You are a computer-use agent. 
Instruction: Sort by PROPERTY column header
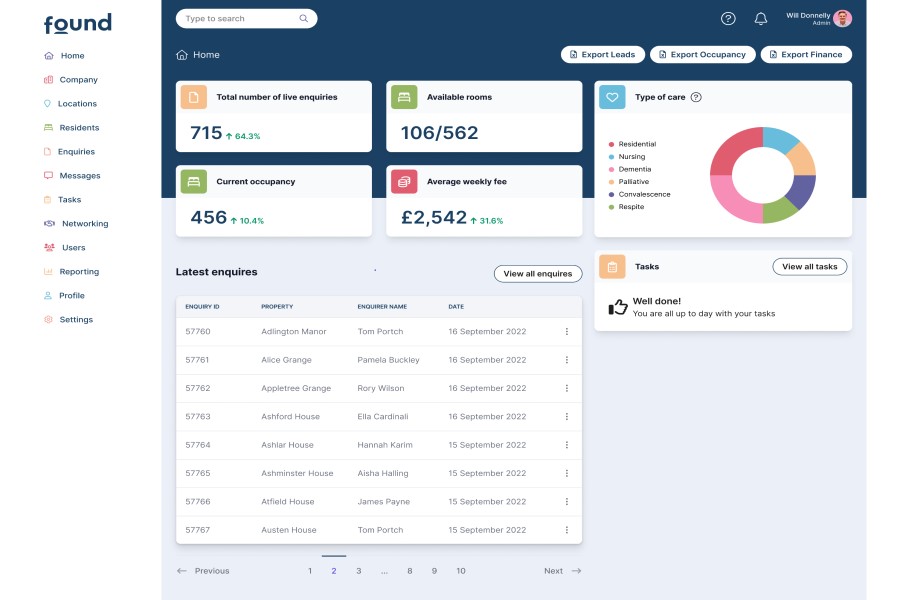[x=277, y=307]
